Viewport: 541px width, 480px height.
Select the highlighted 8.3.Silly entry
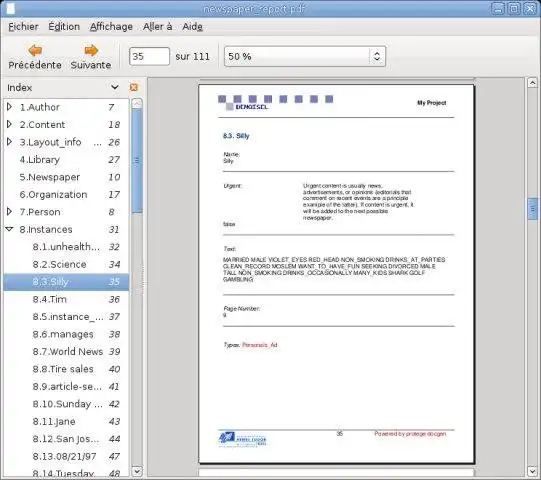pyautogui.click(x=66, y=282)
